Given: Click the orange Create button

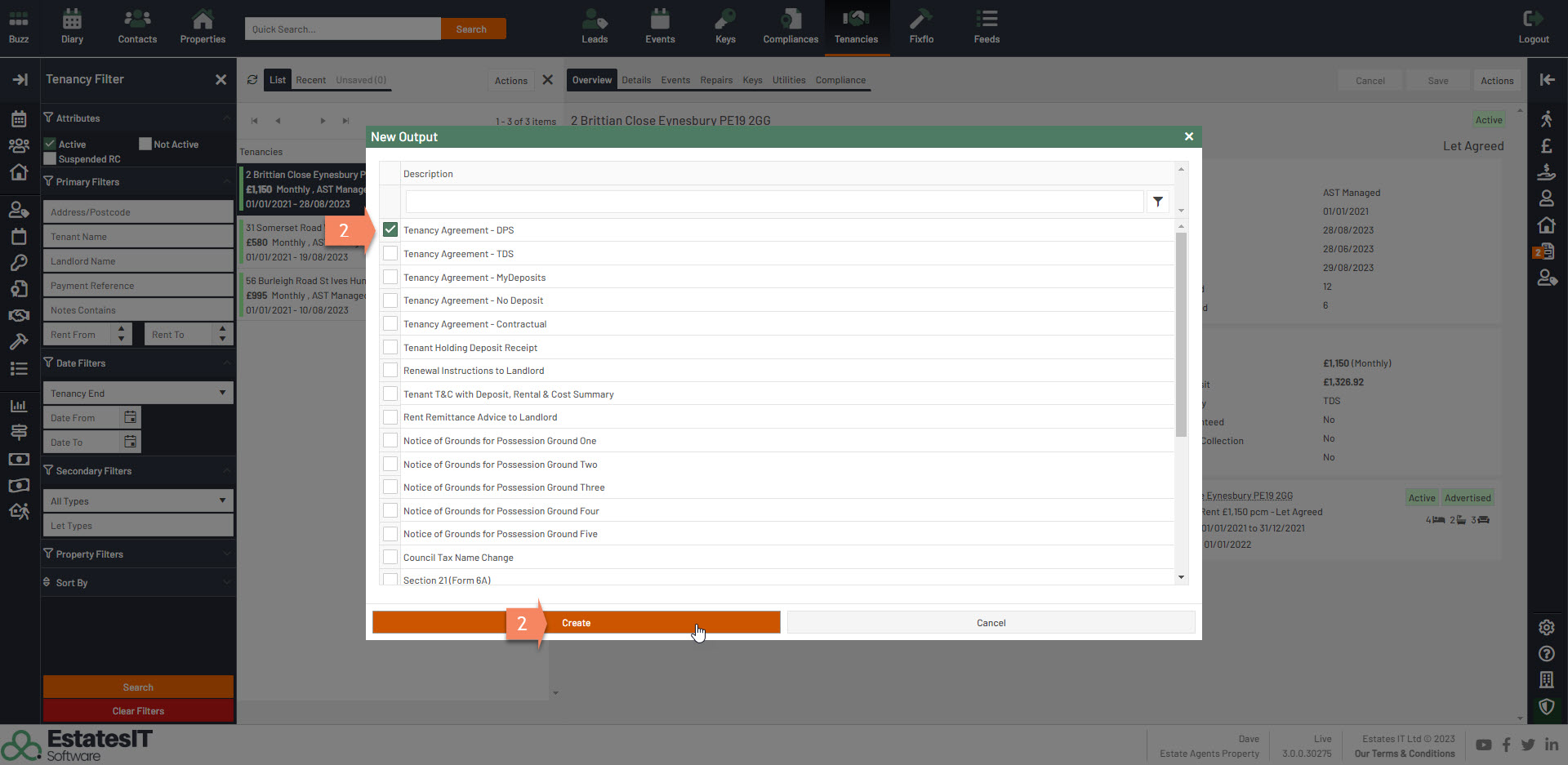Looking at the screenshot, I should (x=576, y=623).
